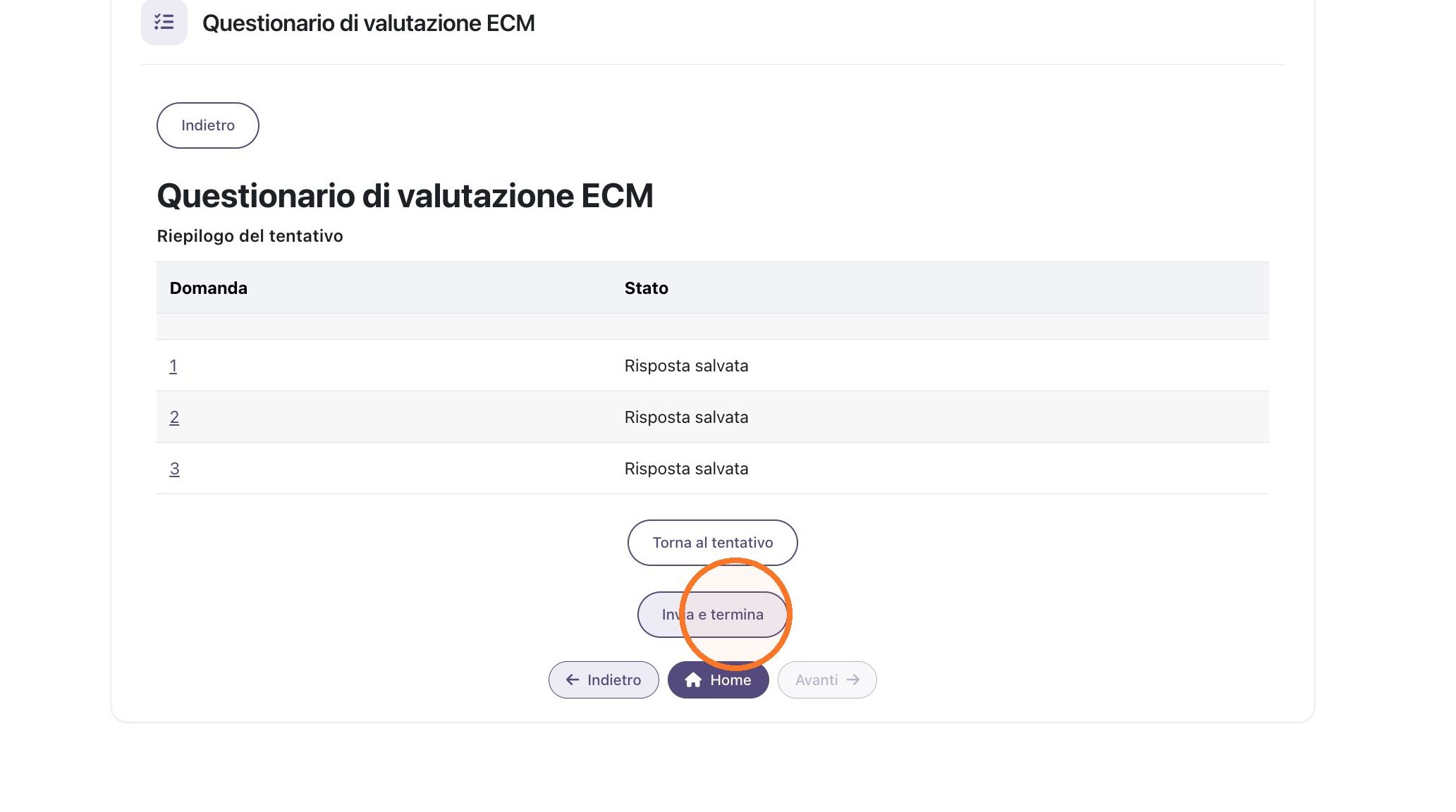1456x812 pixels.
Task: Click the quiz checklist icon in header
Action: [x=164, y=23]
